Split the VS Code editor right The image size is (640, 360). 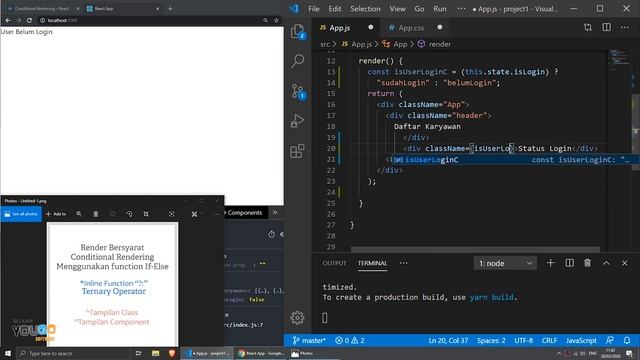pos(607,27)
